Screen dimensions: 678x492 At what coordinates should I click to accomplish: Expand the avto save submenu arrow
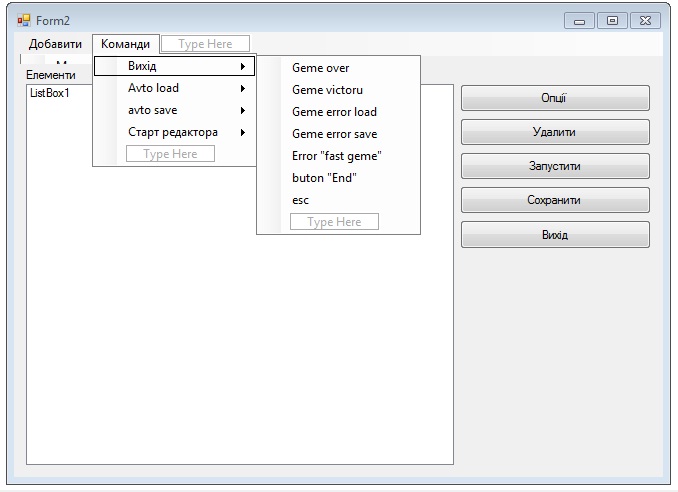pos(243,111)
